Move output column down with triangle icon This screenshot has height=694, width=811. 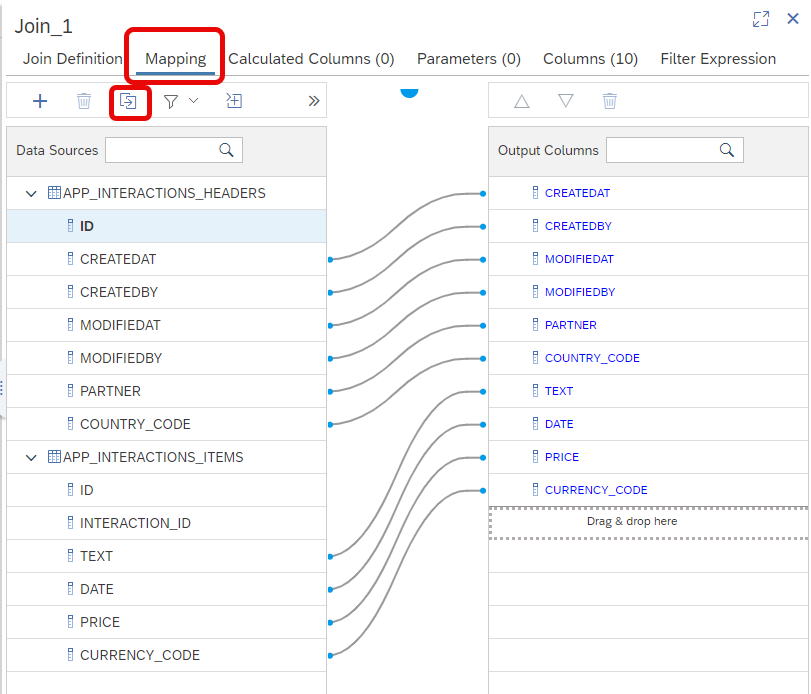[566, 100]
